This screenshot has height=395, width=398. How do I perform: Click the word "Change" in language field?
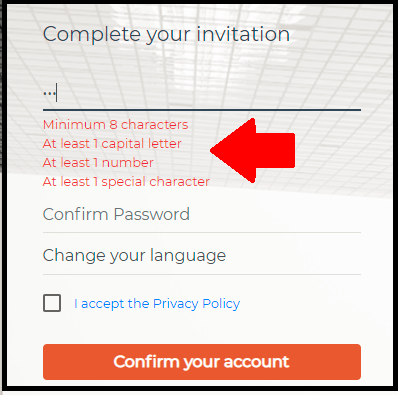pyautogui.click(x=74, y=256)
